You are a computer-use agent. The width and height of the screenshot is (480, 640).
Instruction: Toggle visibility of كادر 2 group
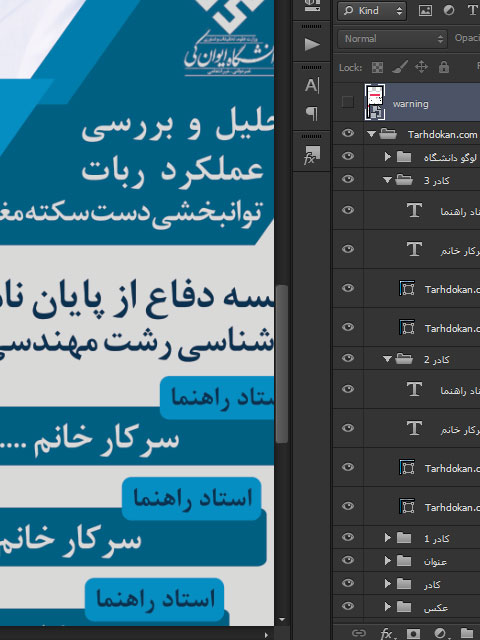point(348,358)
